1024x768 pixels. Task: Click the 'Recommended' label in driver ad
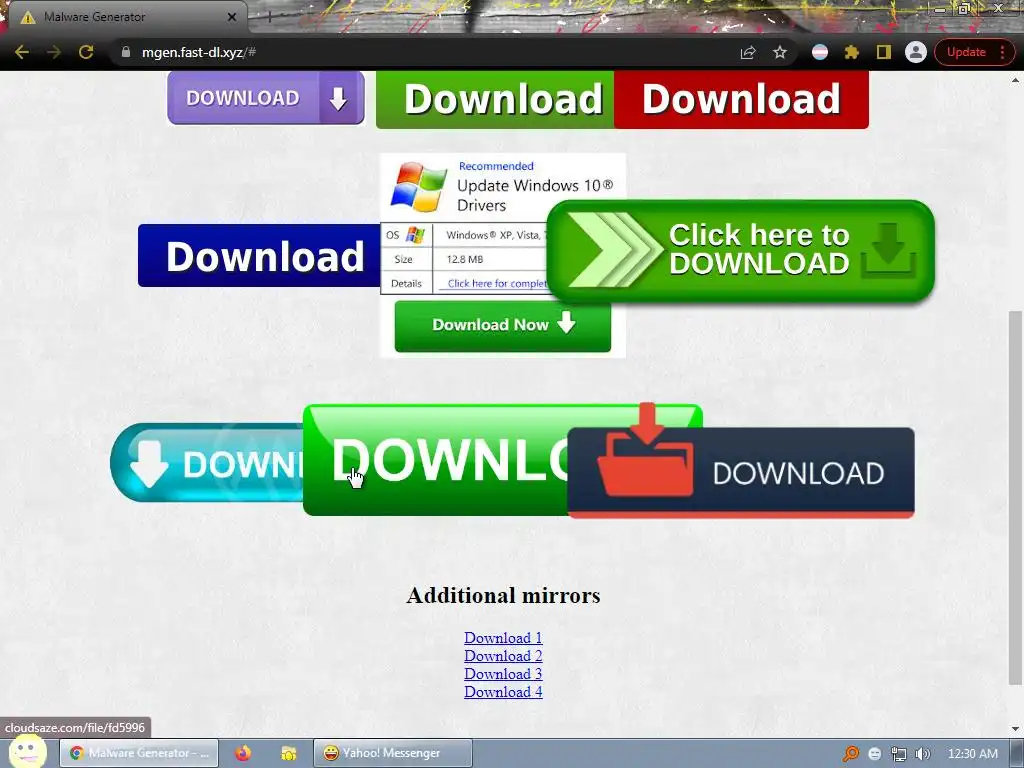pyautogui.click(x=496, y=166)
